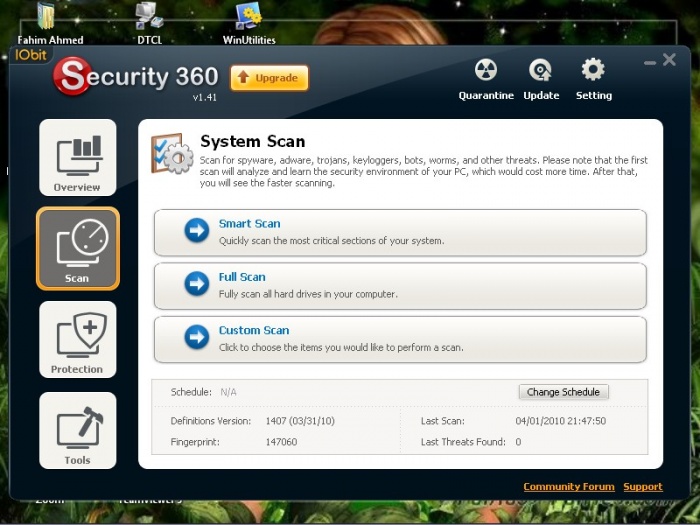
Task: Open the Support link
Action: (x=643, y=487)
